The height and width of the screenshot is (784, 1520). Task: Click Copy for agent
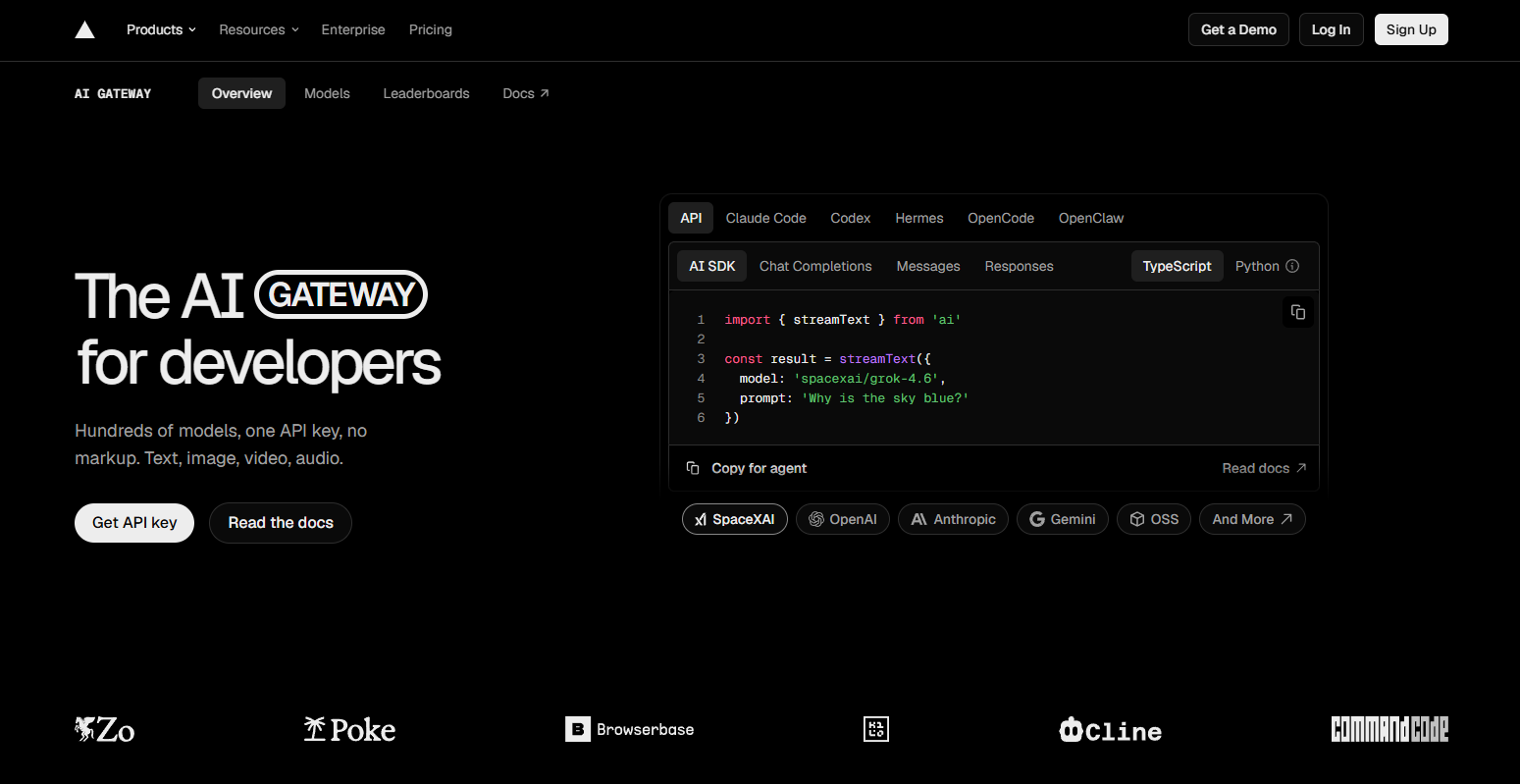click(x=747, y=468)
